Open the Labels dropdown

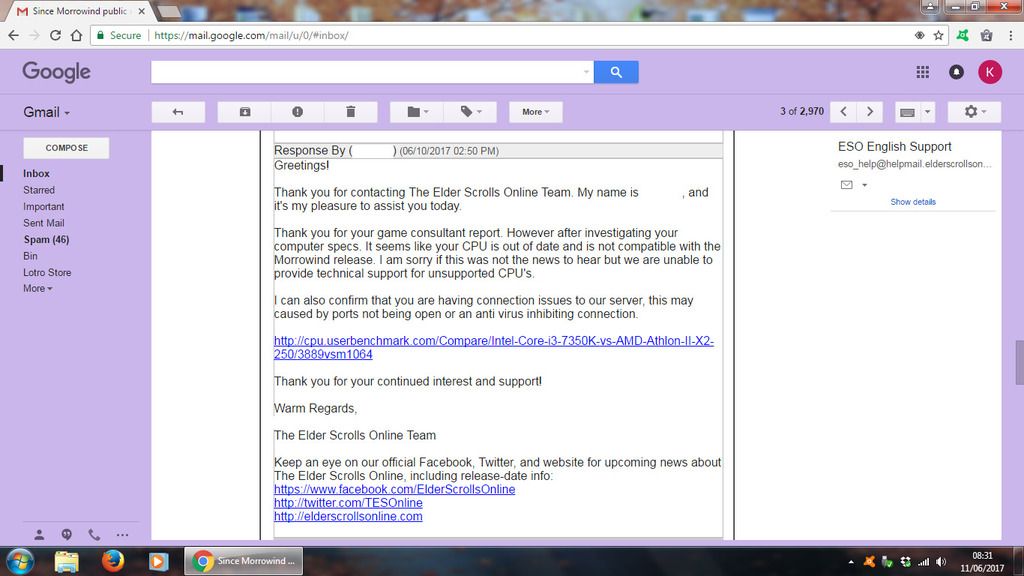471,112
